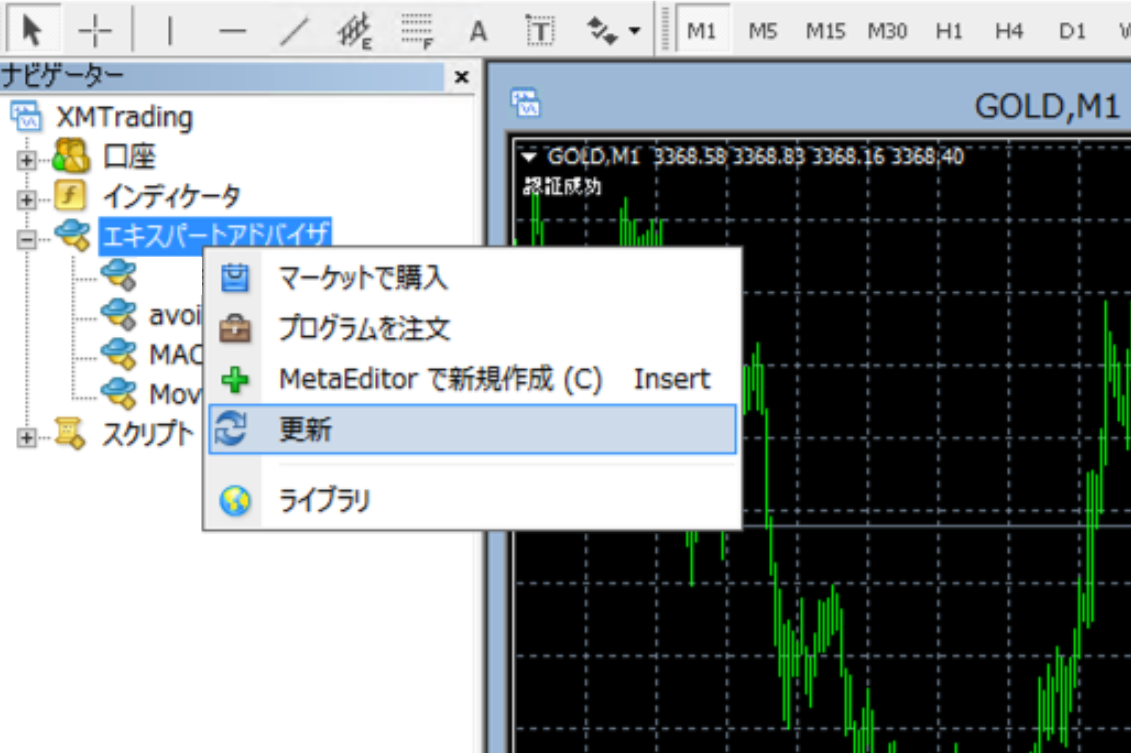
Task: Switch chart to H4 timeframe
Action: pyautogui.click(x=1009, y=31)
